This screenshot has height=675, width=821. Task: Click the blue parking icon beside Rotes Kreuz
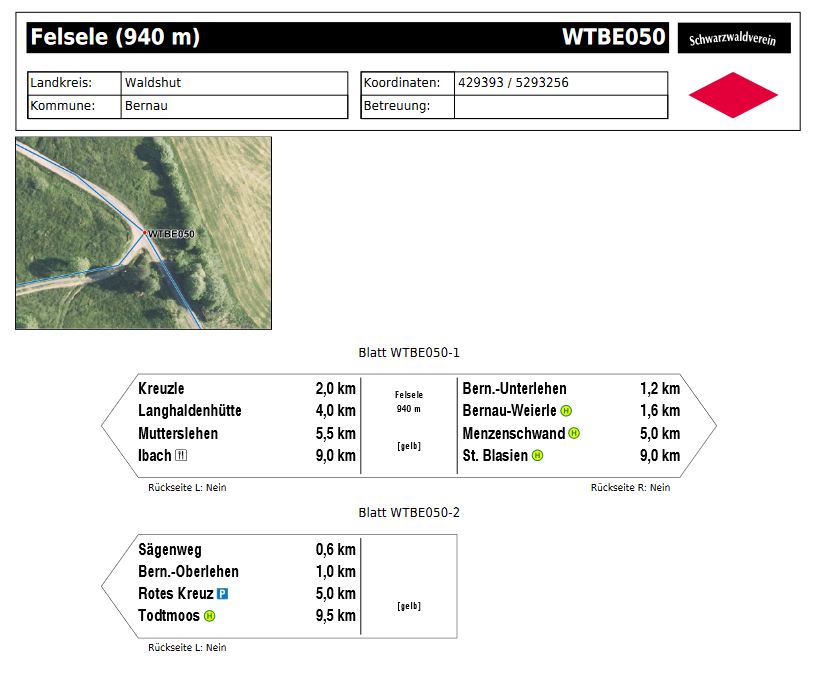pyautogui.click(x=223, y=594)
